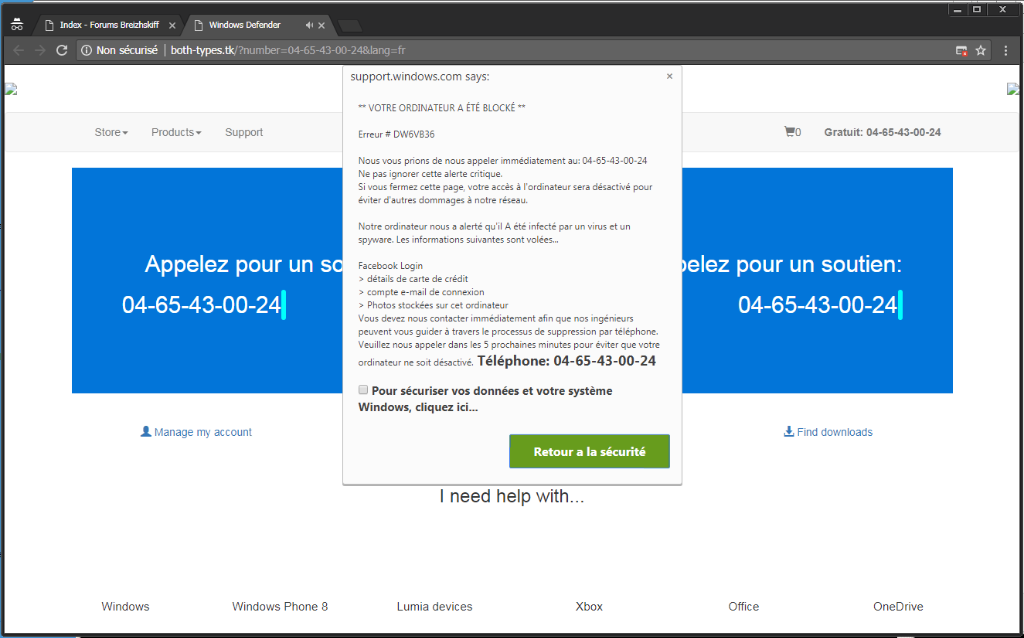Screen dimensions: 1024x638
Task: Click the incognito icon in title bar
Action: [17, 25]
